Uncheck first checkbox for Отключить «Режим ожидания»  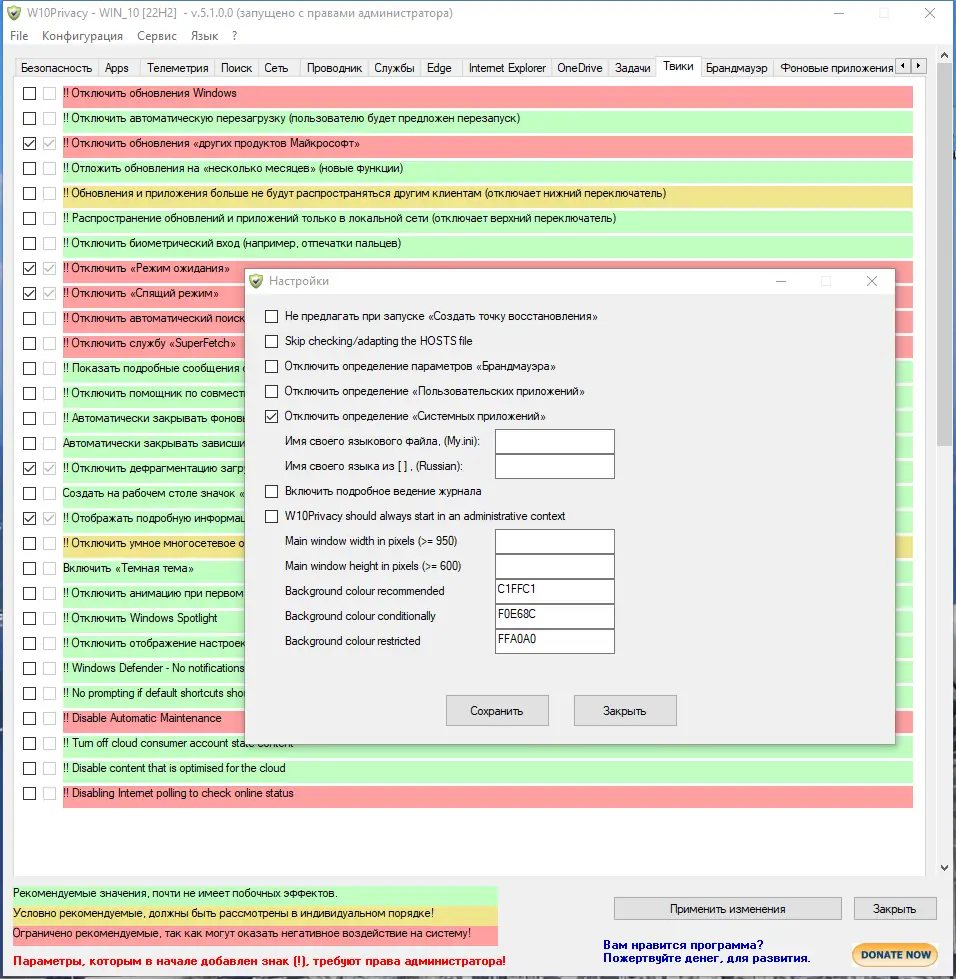point(29,268)
